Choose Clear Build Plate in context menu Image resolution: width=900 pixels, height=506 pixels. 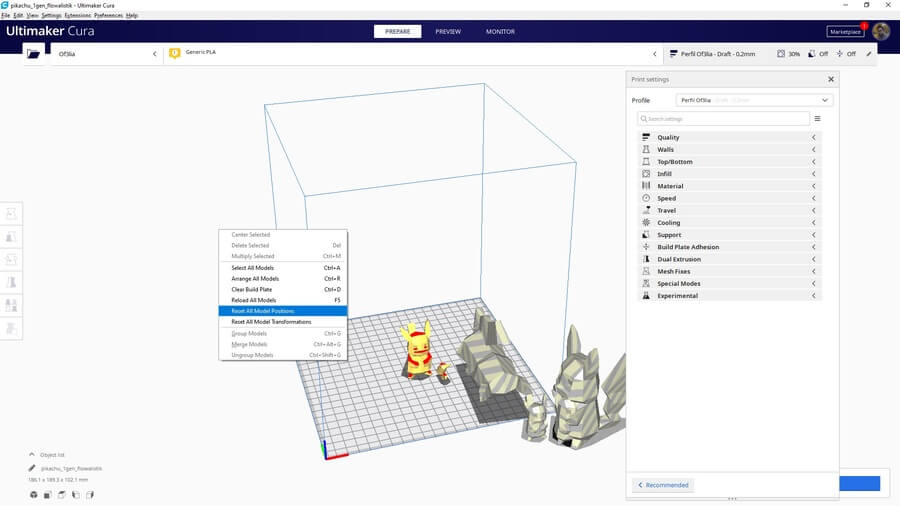point(283,290)
